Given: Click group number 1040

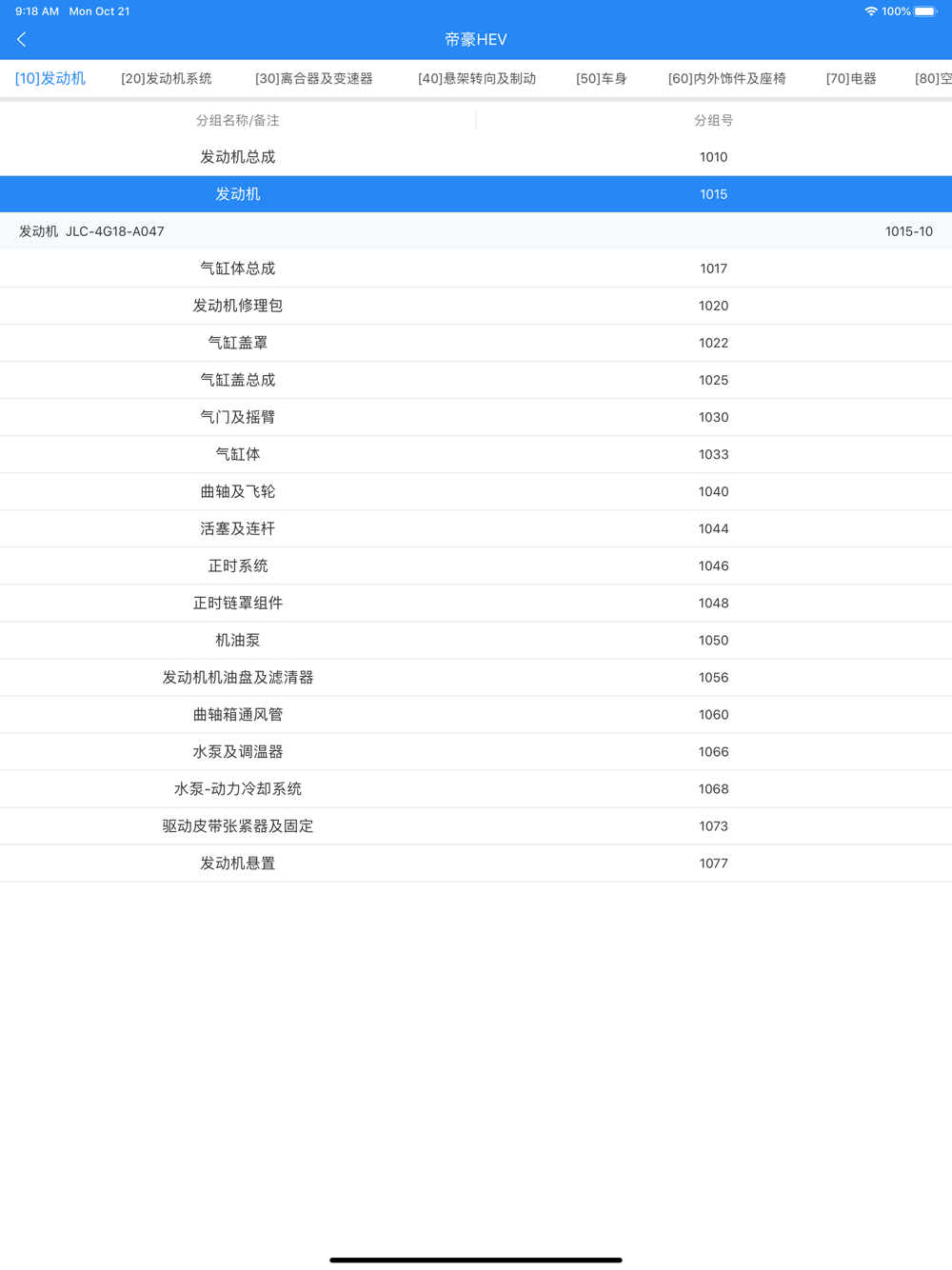Looking at the screenshot, I should [713, 491].
